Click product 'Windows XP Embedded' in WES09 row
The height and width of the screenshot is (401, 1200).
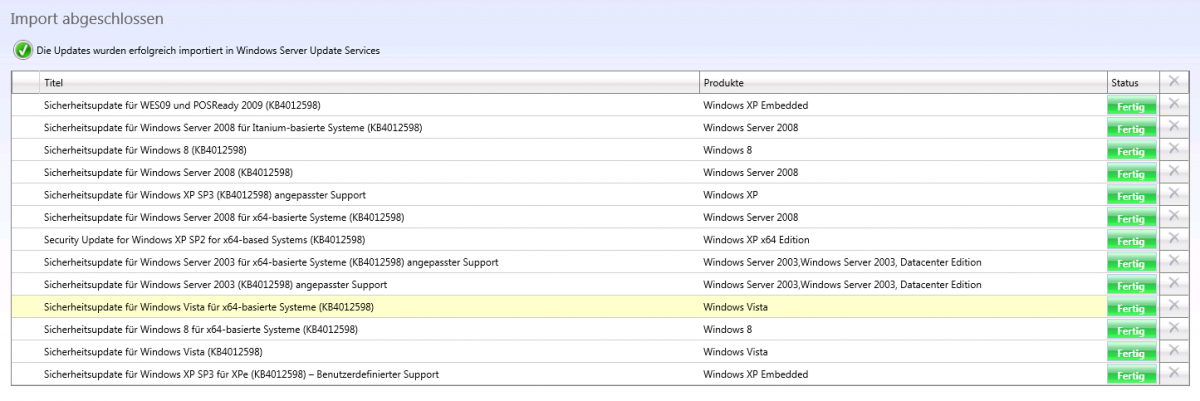[755, 105]
